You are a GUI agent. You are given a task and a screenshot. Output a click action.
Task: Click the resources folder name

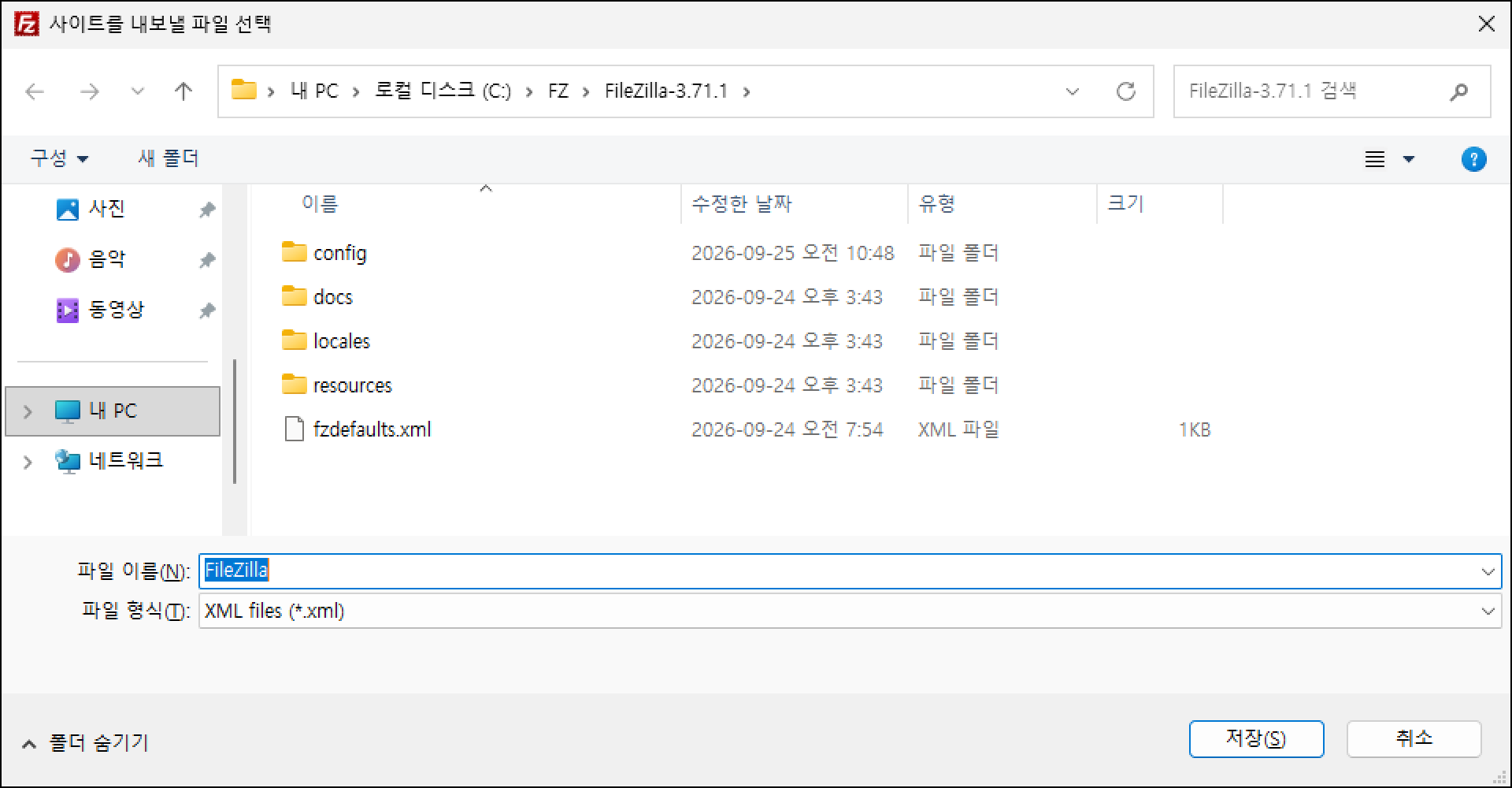(x=353, y=385)
